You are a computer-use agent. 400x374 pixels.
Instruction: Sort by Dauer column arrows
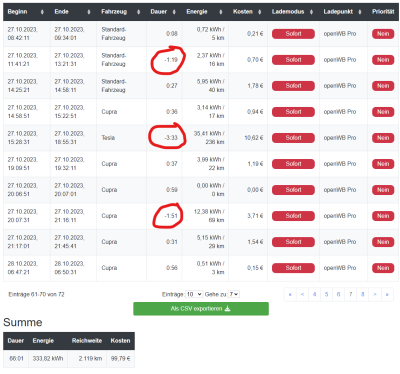click(x=174, y=12)
